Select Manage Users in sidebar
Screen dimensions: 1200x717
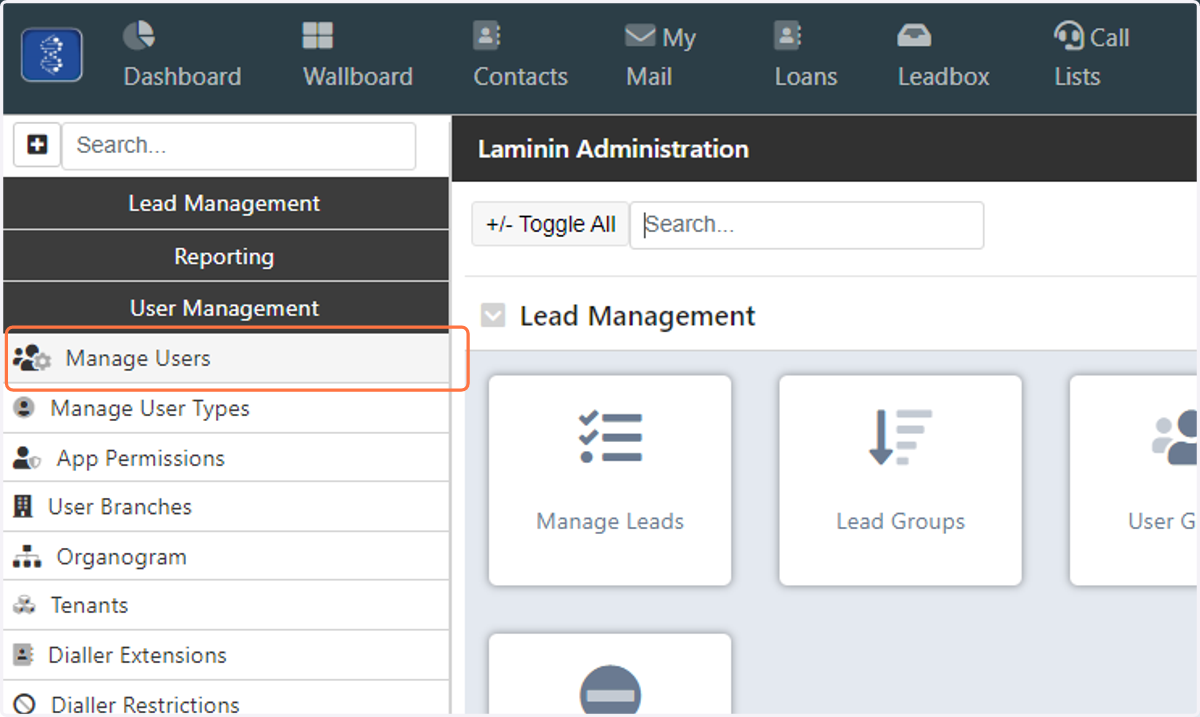pos(226,358)
